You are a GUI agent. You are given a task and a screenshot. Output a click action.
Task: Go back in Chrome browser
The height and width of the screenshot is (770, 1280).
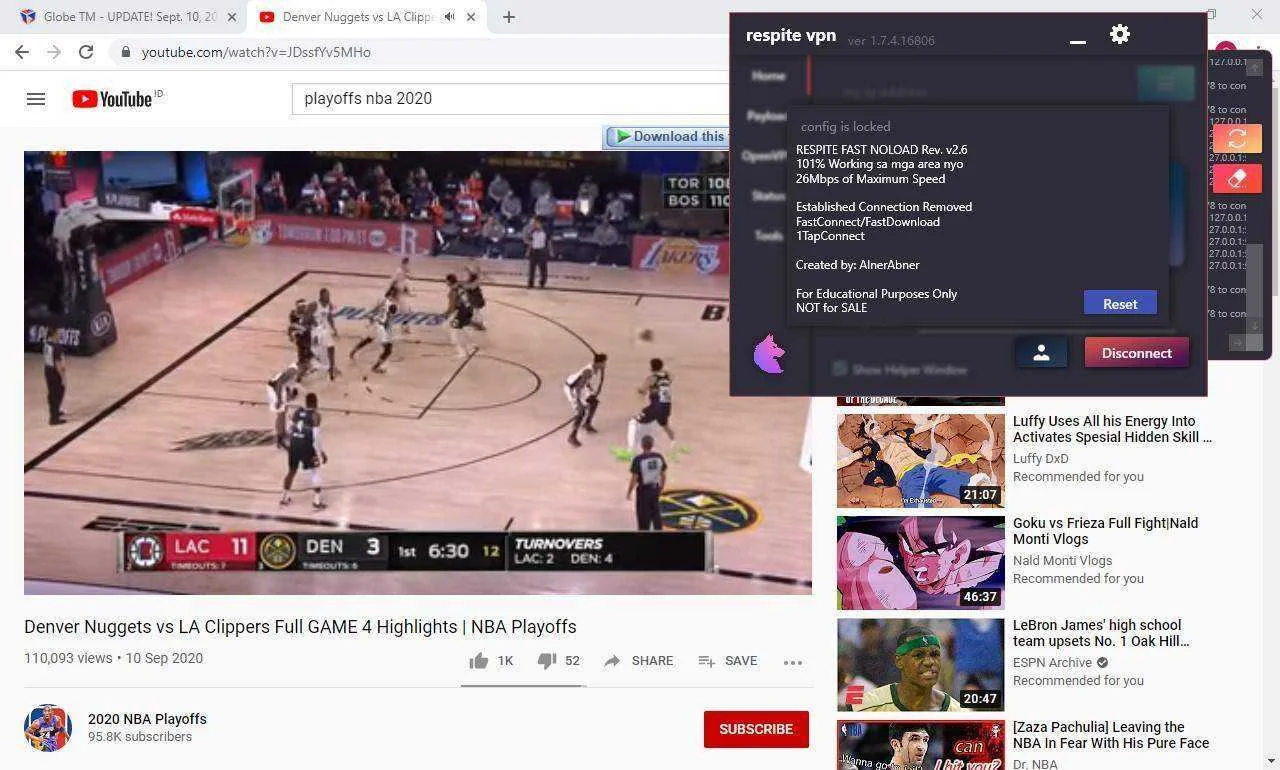[x=22, y=52]
